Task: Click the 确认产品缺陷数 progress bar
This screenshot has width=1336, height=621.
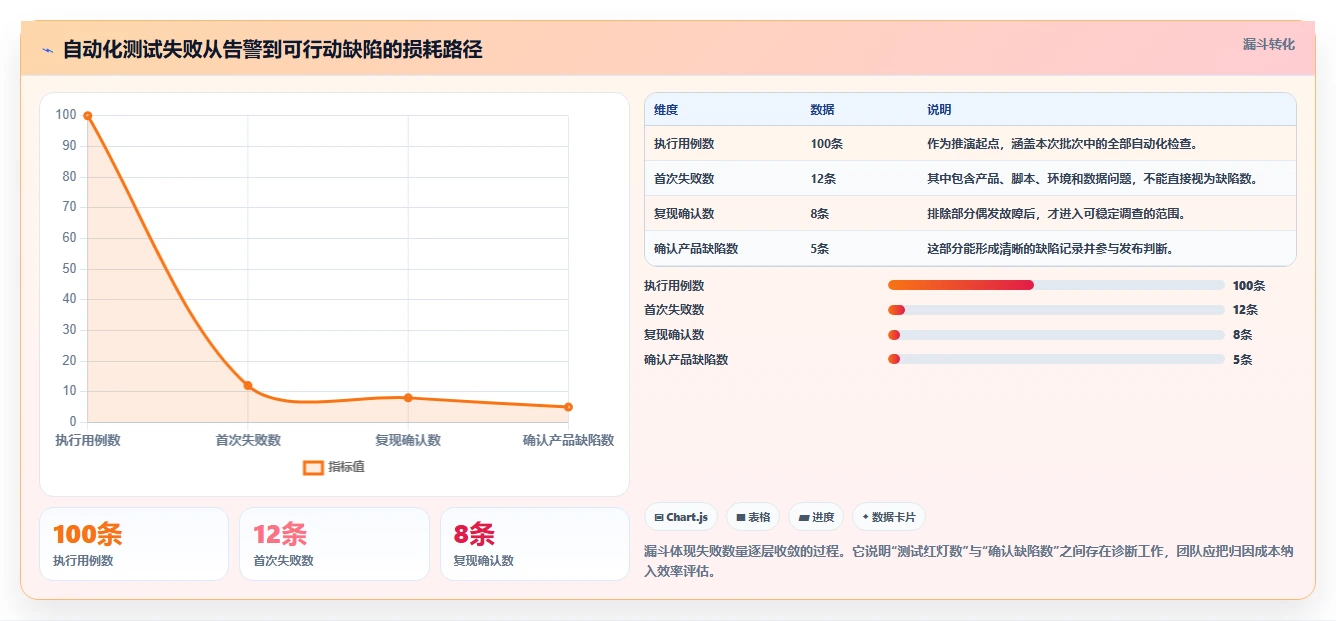Action: (1056, 359)
